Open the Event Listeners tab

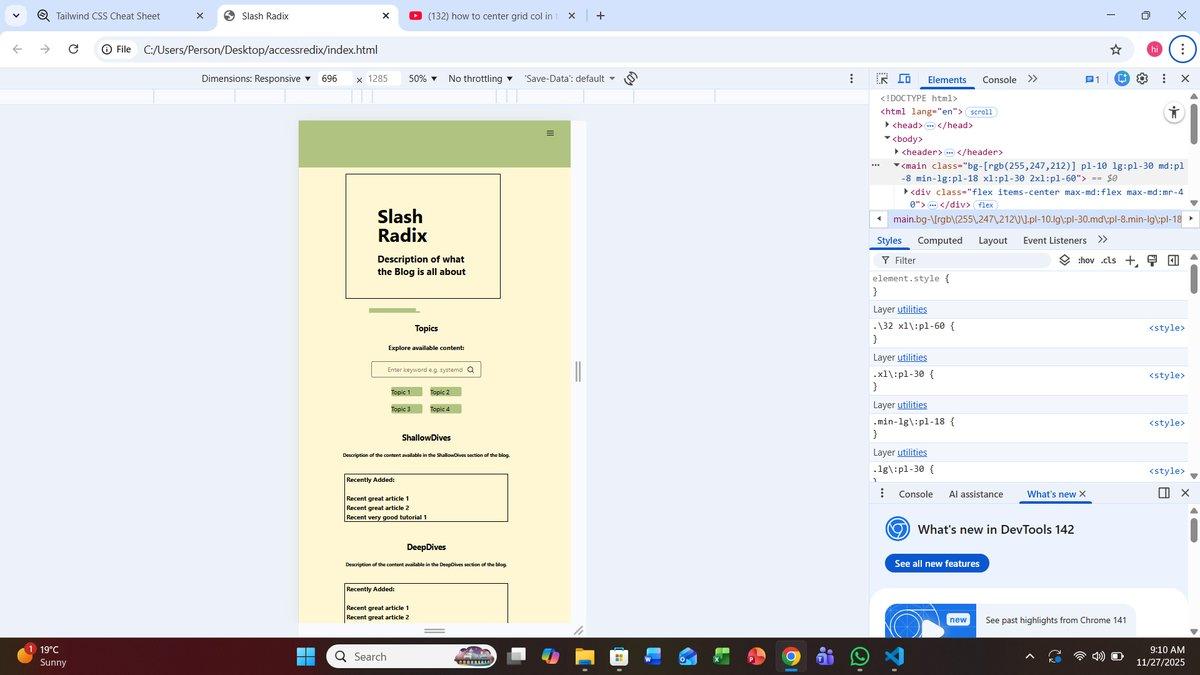click(1055, 240)
